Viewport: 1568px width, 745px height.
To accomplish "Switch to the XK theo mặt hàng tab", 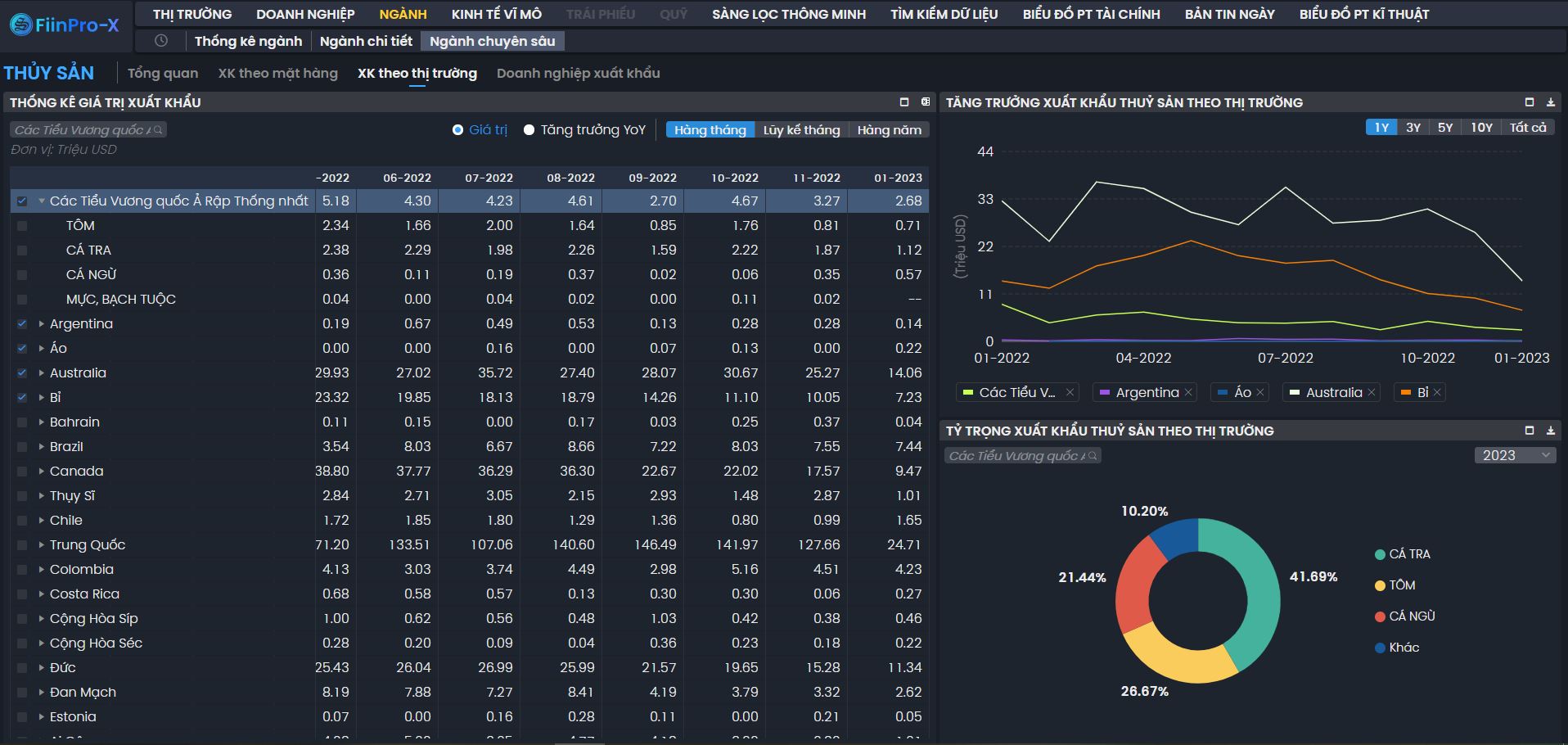I will click(x=277, y=73).
